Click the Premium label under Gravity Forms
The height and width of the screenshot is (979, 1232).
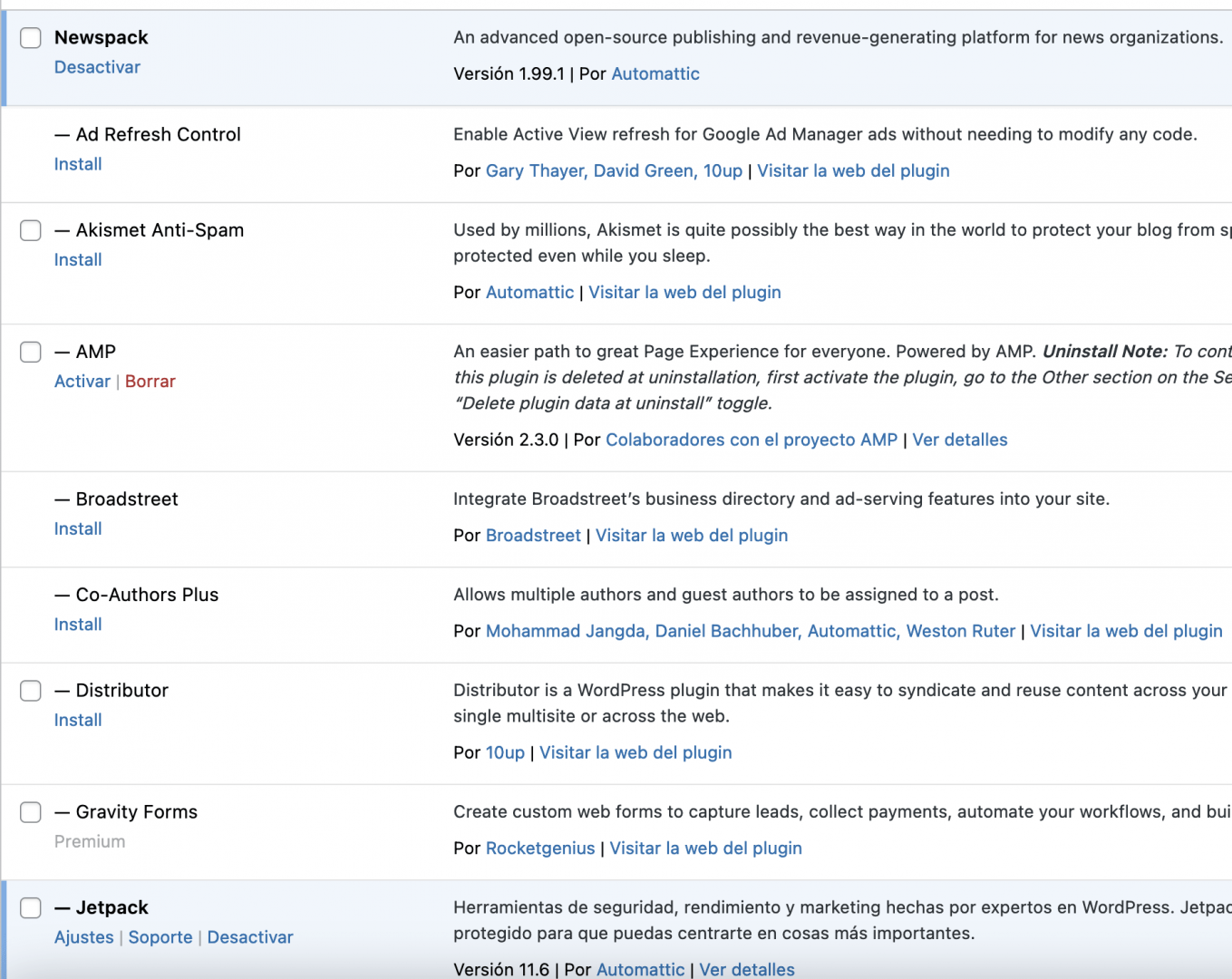click(90, 841)
